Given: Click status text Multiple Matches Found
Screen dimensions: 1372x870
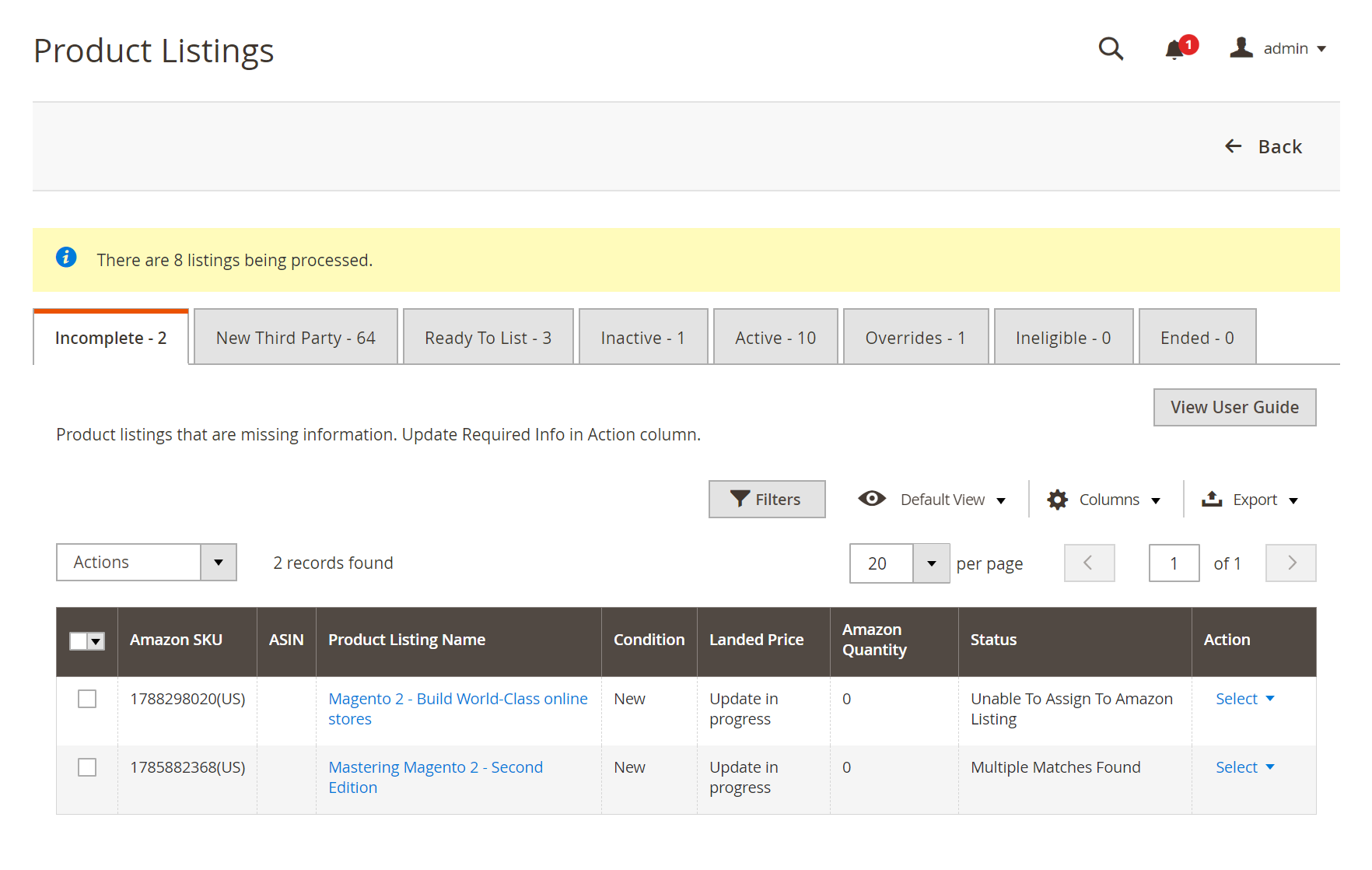Looking at the screenshot, I should click(x=1055, y=767).
